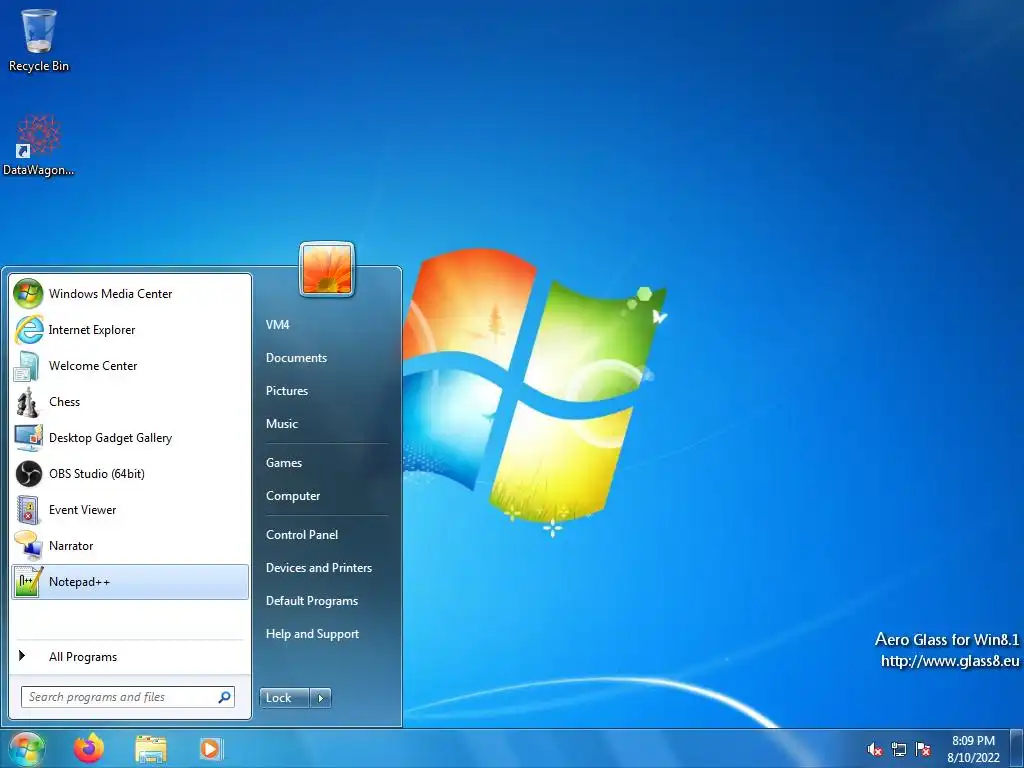
Task: Open Action Center flag tray icon
Action: click(x=923, y=749)
